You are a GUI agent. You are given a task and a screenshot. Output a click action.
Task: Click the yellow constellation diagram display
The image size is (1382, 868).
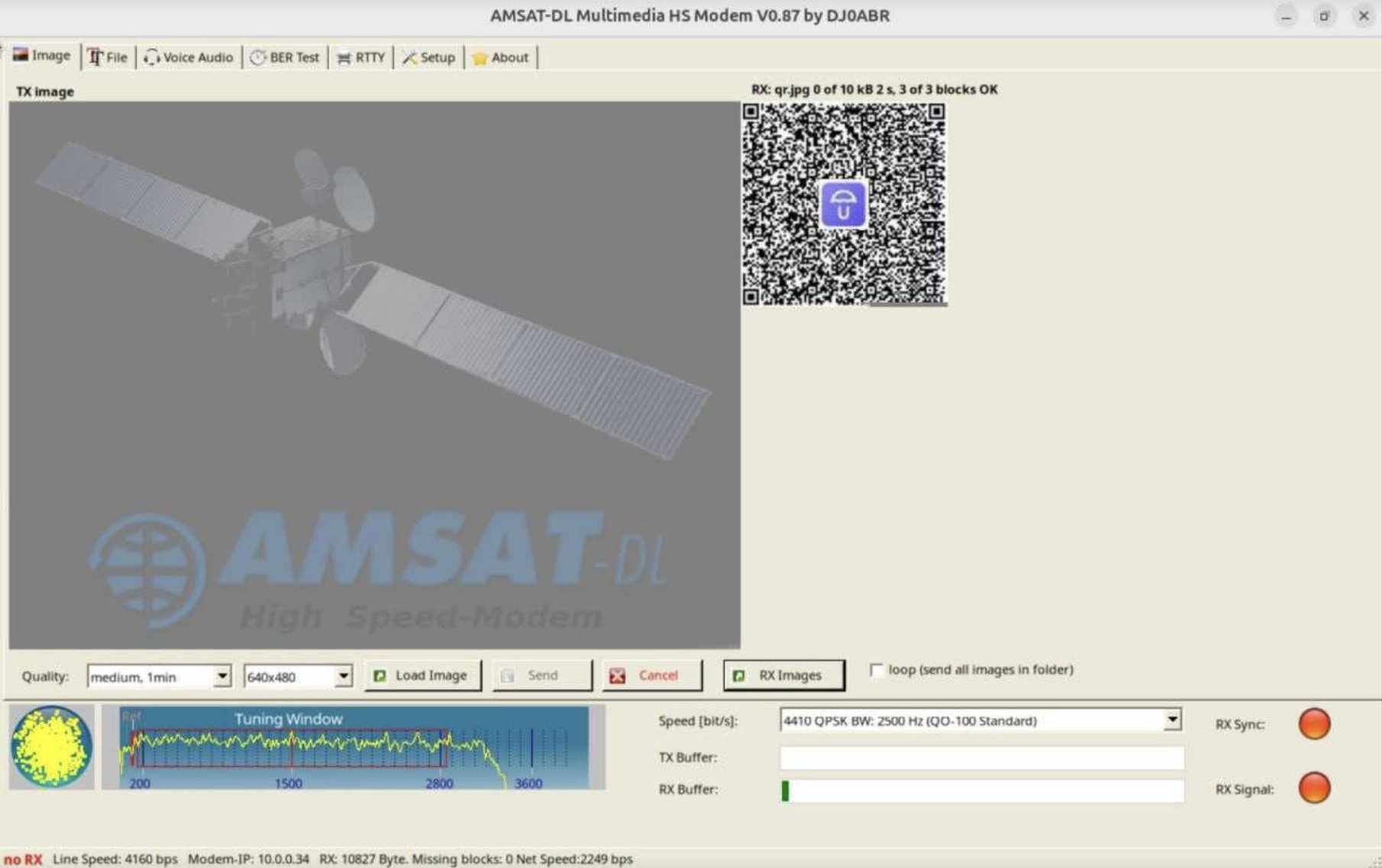pos(51,747)
